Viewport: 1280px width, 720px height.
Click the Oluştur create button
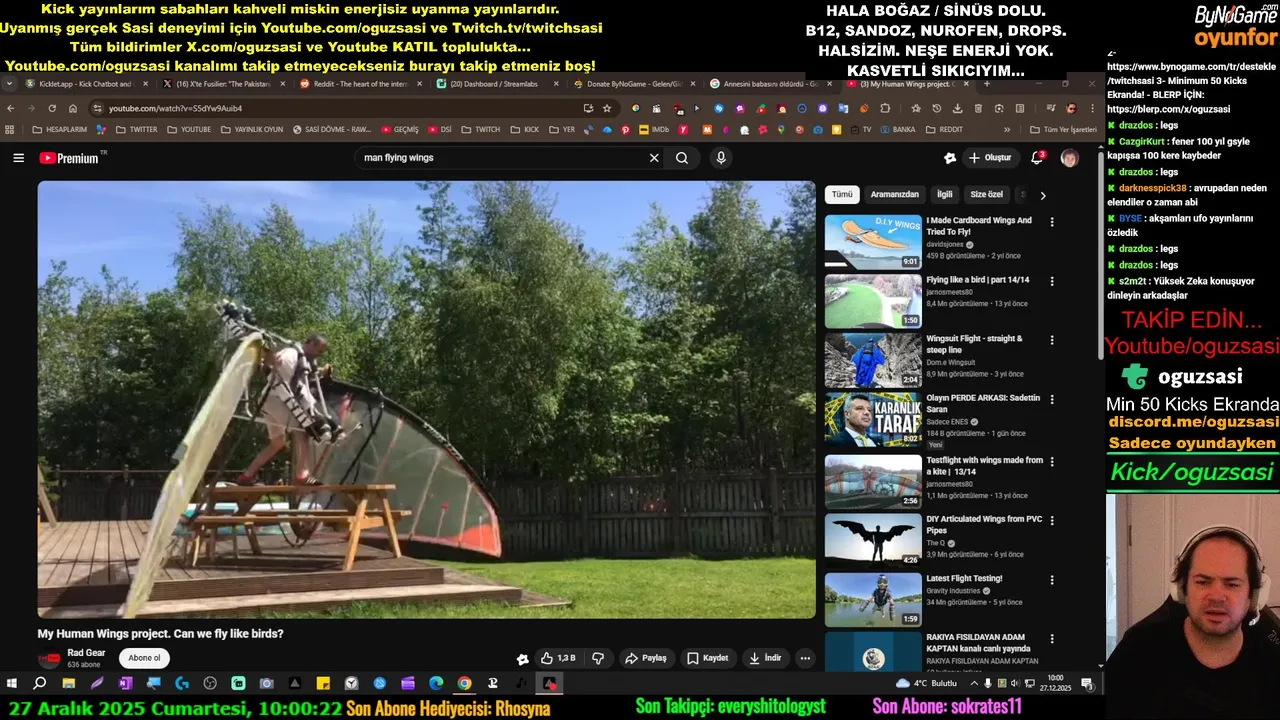[x=990, y=158]
